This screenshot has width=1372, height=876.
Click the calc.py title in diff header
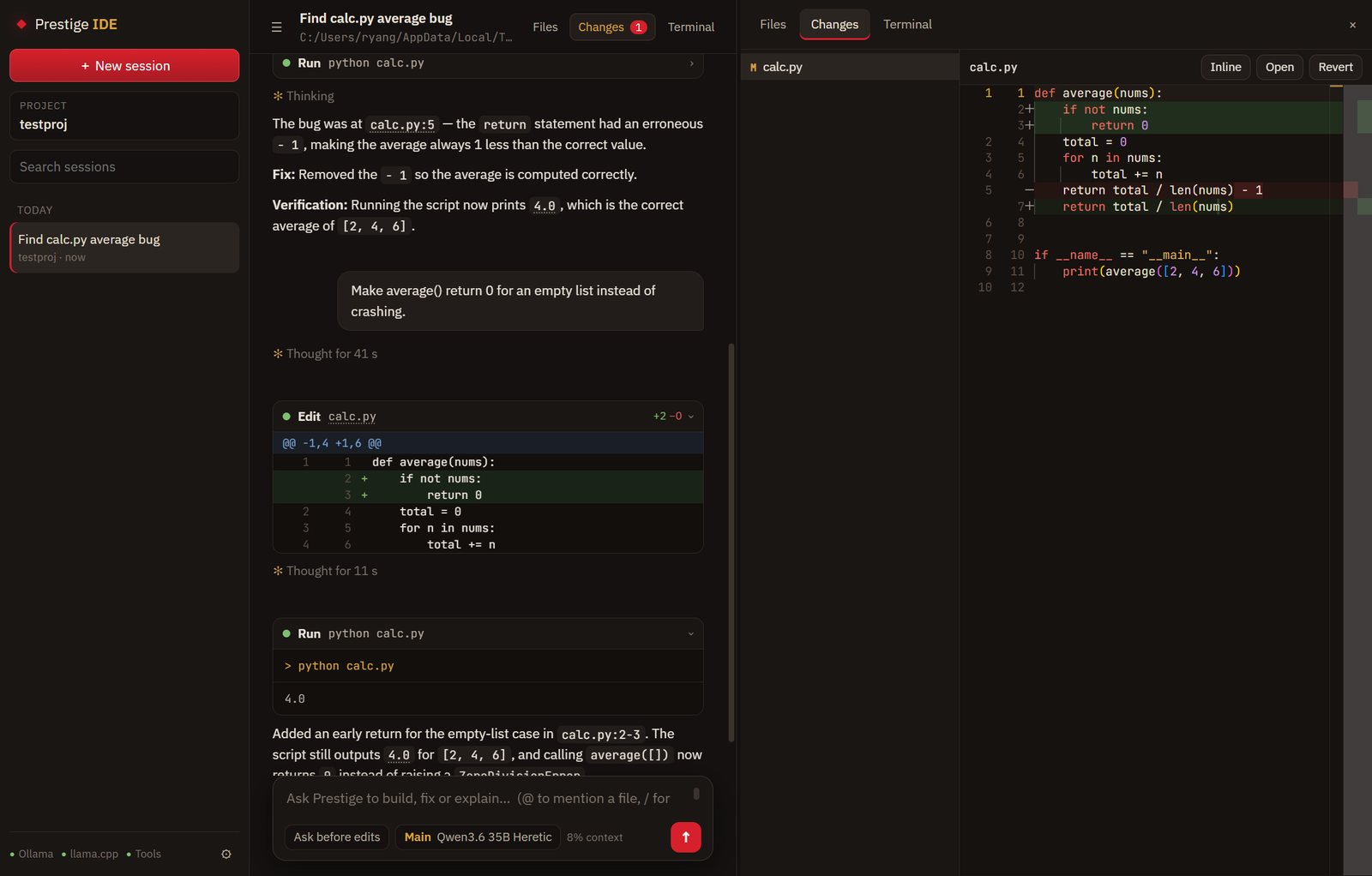coord(993,67)
